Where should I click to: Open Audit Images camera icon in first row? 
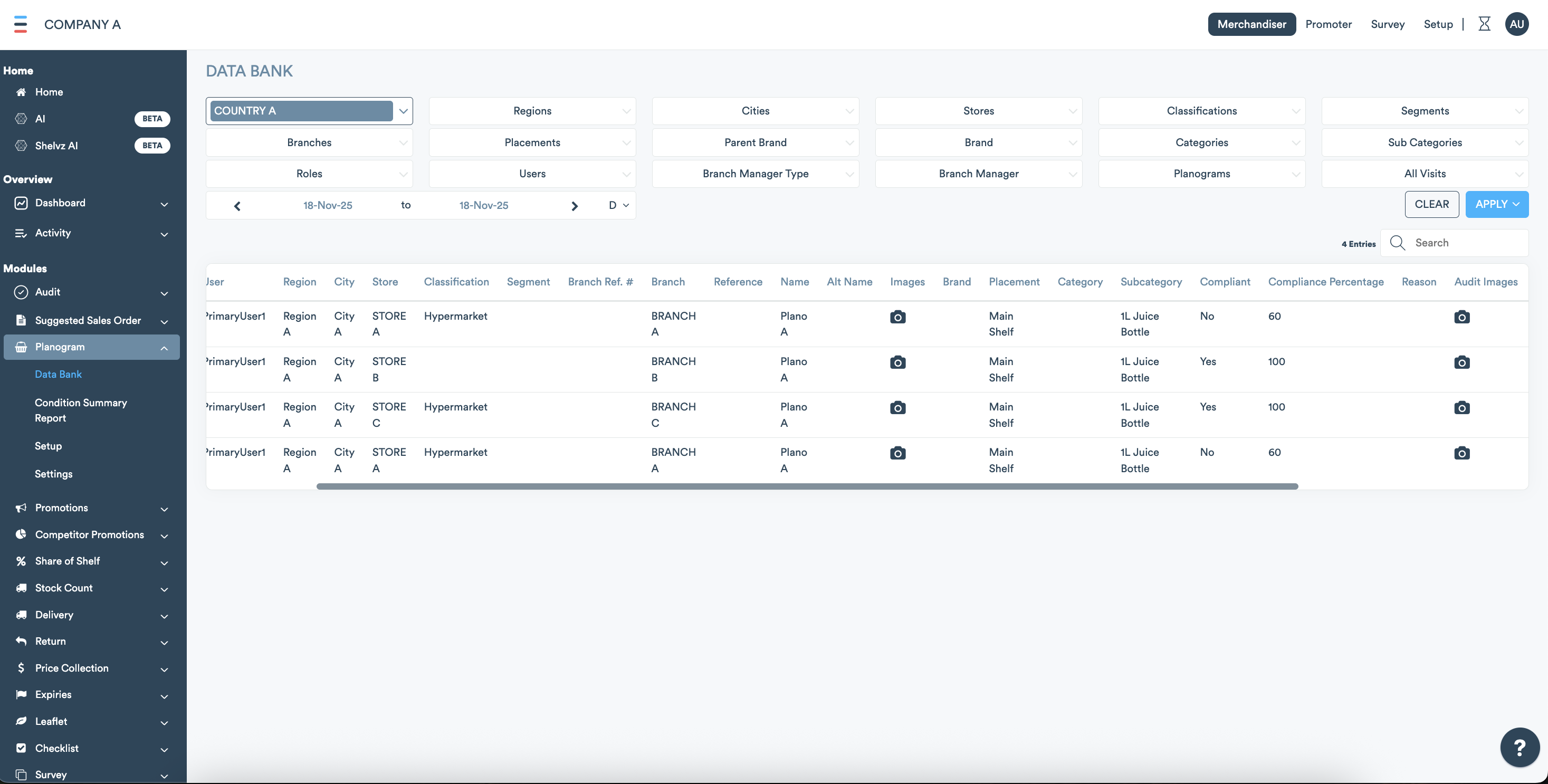coord(1461,317)
